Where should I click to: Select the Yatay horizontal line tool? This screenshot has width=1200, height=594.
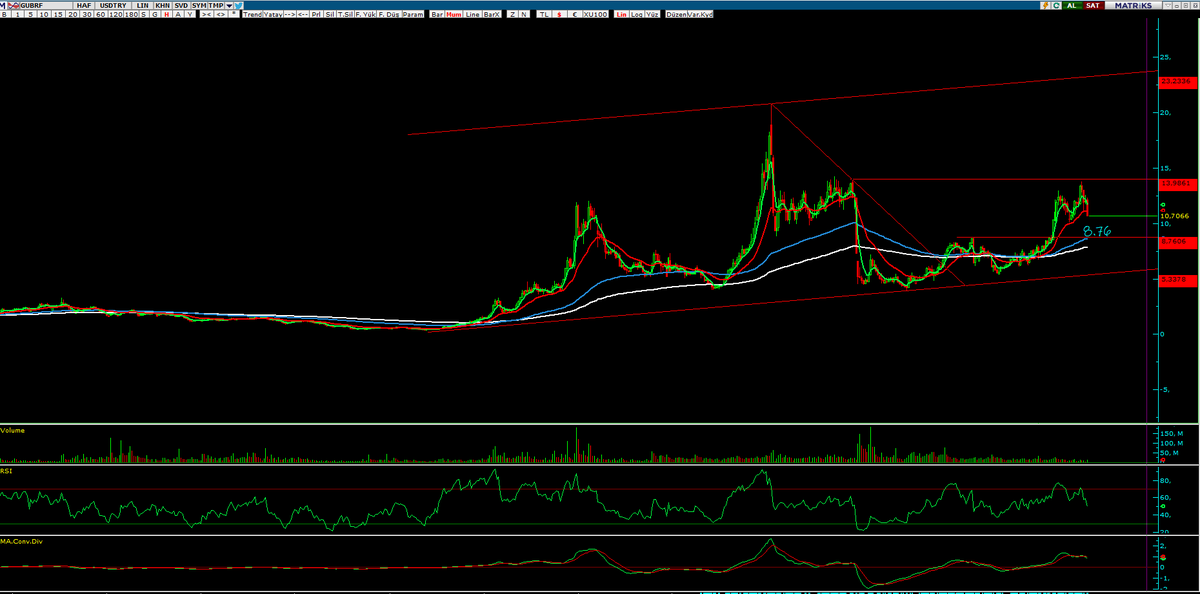pos(273,15)
